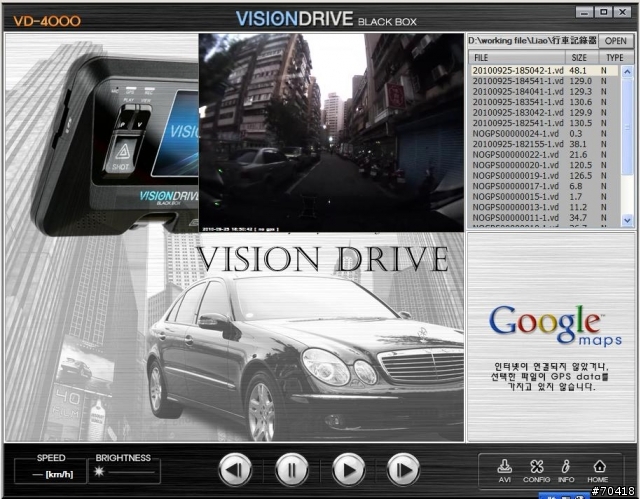Select file NOGPS00000022-1.vd
The width and height of the screenshot is (640, 499).
(x=544, y=155)
